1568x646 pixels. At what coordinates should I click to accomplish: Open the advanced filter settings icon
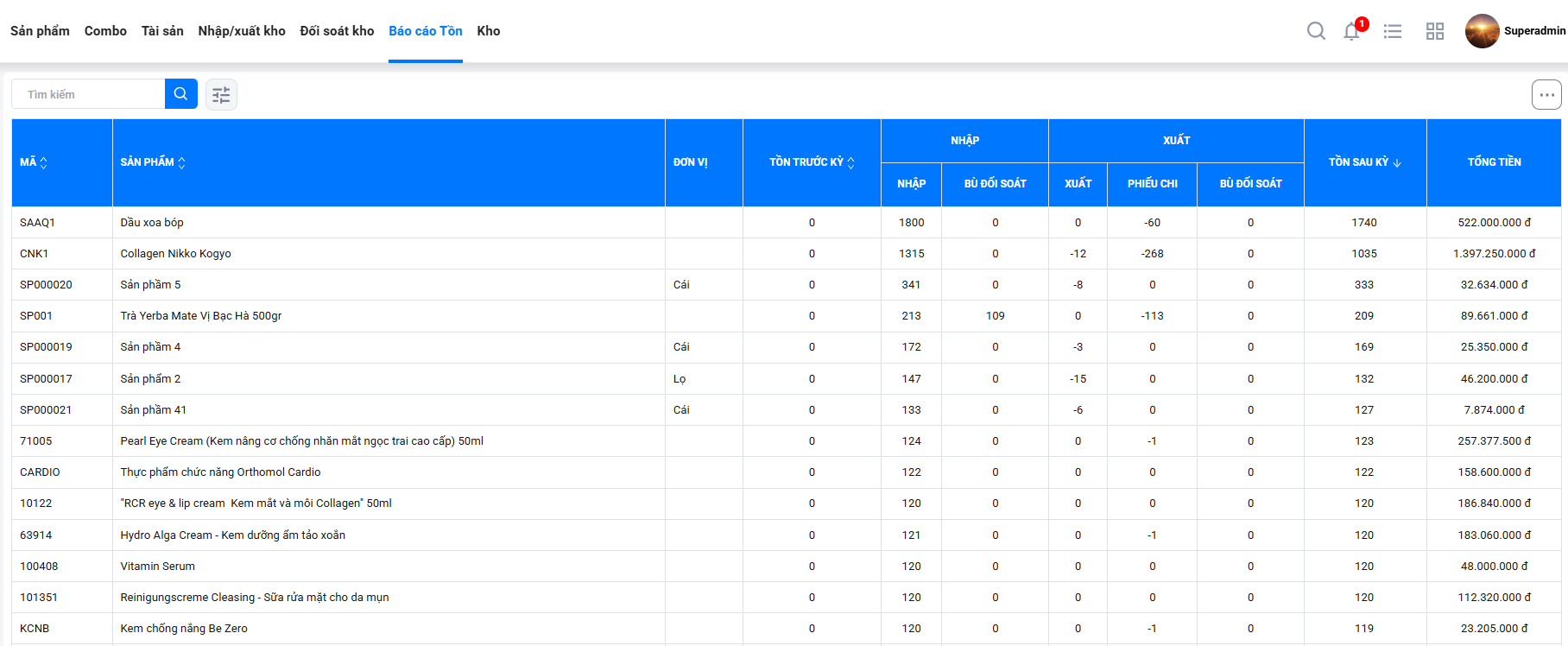point(221,95)
